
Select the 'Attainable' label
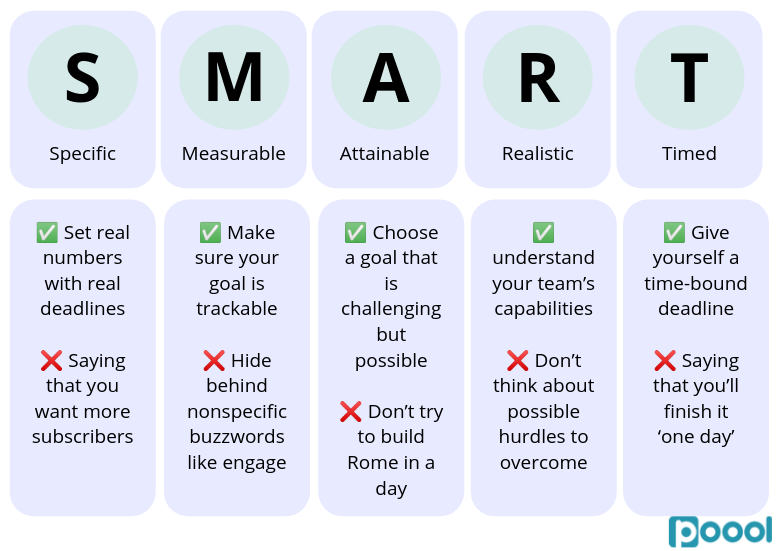click(385, 154)
